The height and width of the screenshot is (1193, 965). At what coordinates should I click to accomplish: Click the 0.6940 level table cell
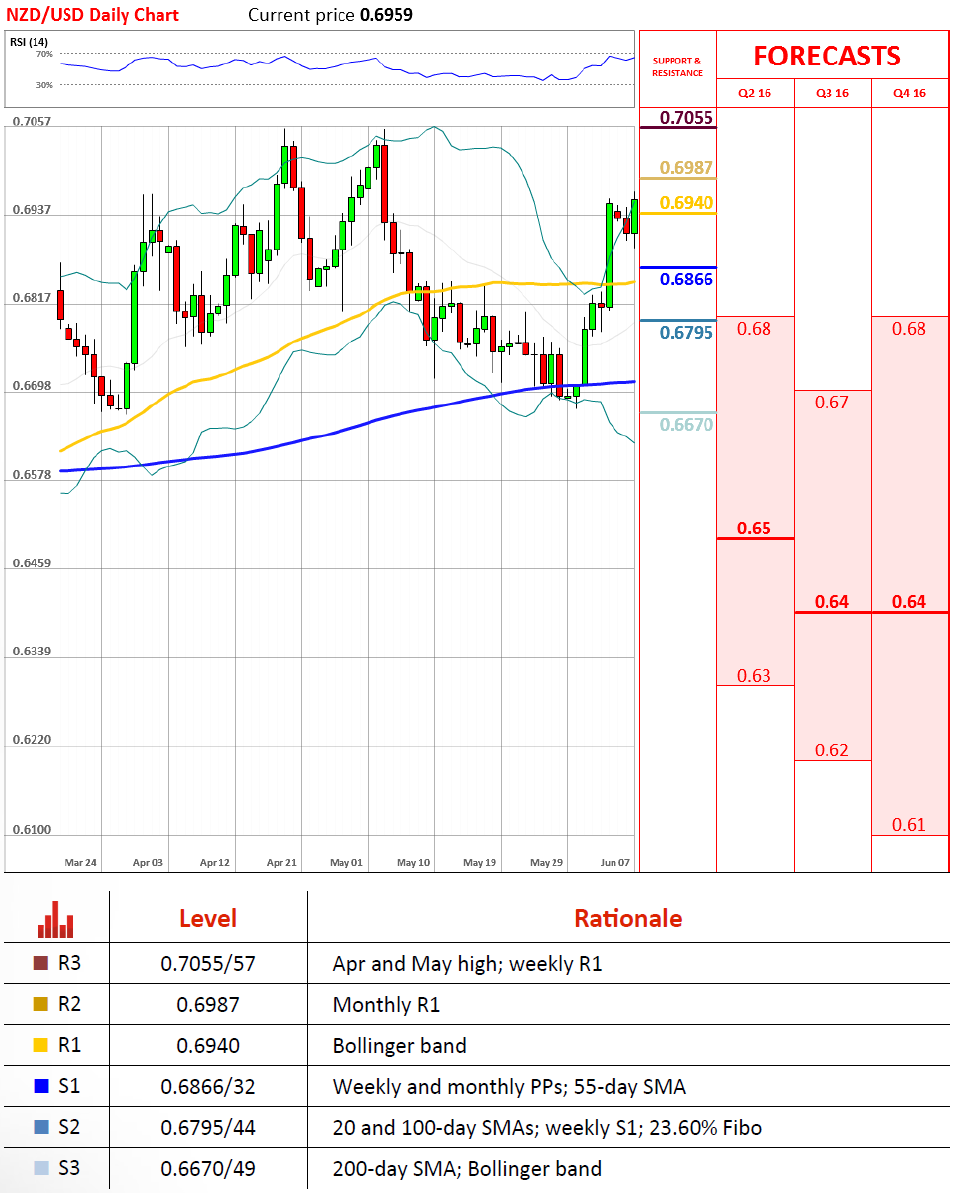pyautogui.click(x=208, y=1046)
